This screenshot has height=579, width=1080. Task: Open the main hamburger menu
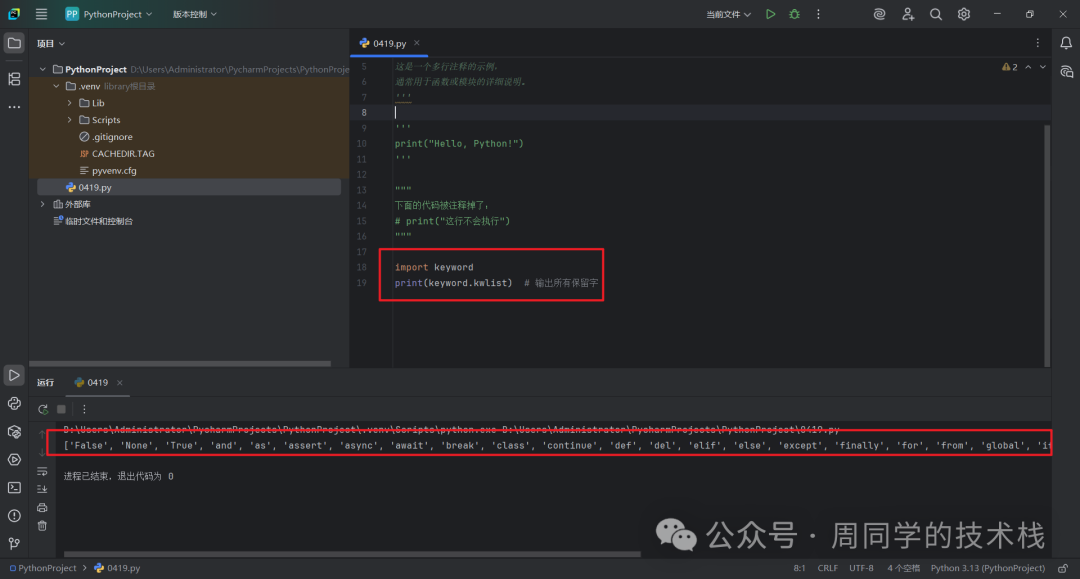point(41,14)
